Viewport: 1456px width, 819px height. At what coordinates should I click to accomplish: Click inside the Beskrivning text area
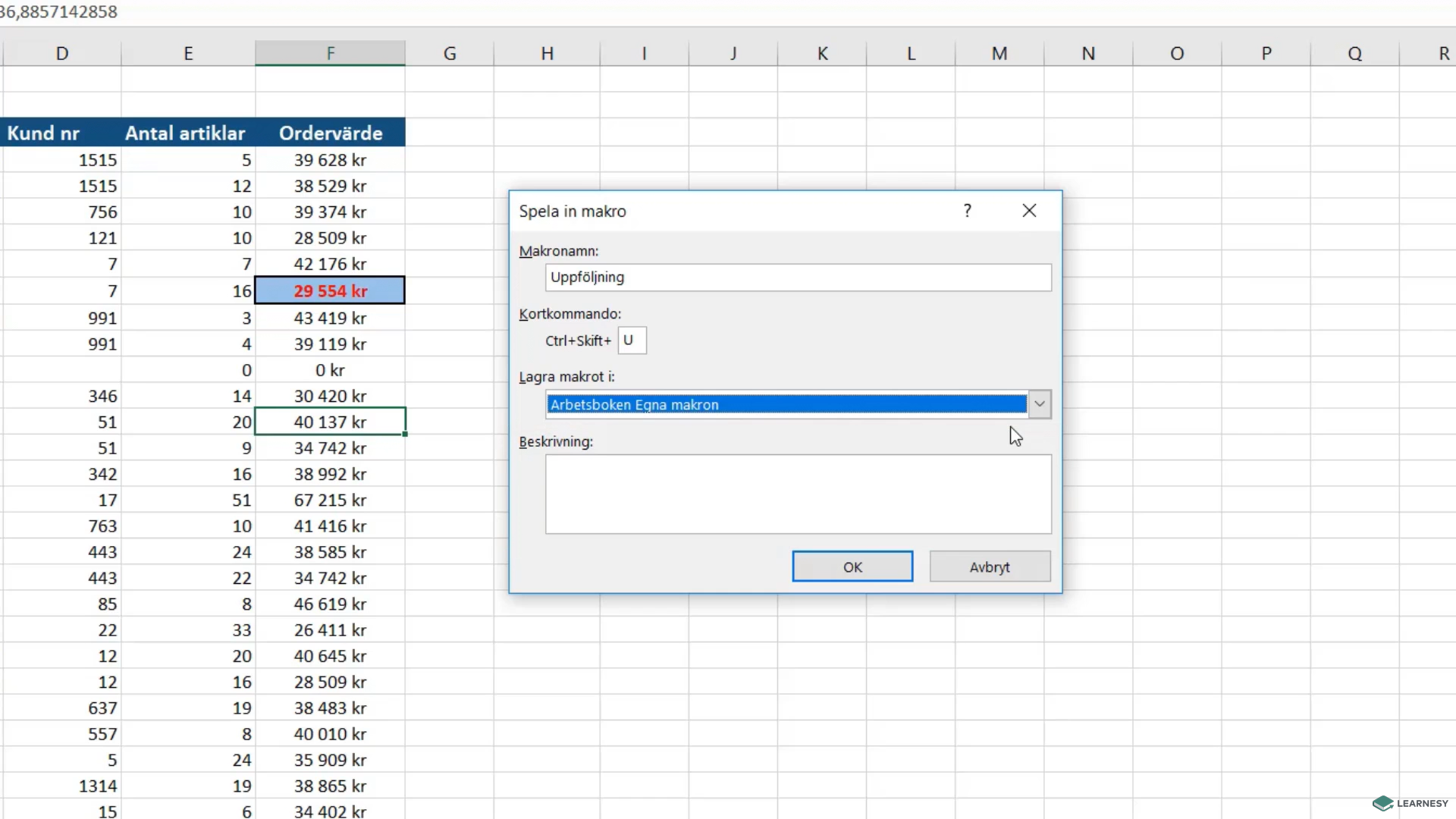tap(799, 494)
